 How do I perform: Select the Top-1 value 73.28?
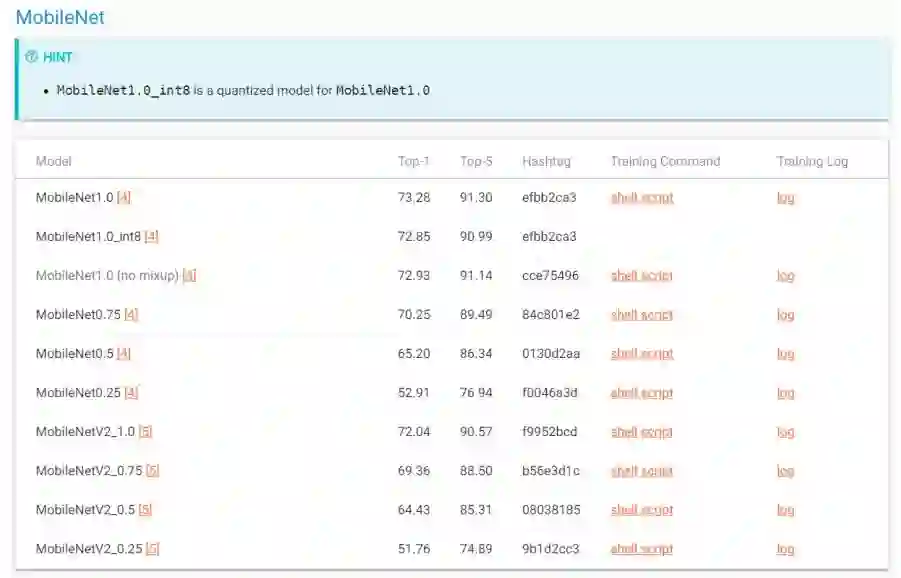[x=414, y=198]
